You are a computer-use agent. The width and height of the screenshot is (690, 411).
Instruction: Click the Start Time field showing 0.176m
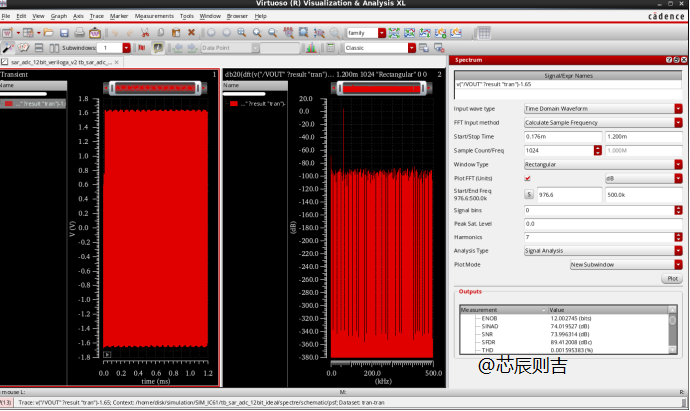point(563,137)
